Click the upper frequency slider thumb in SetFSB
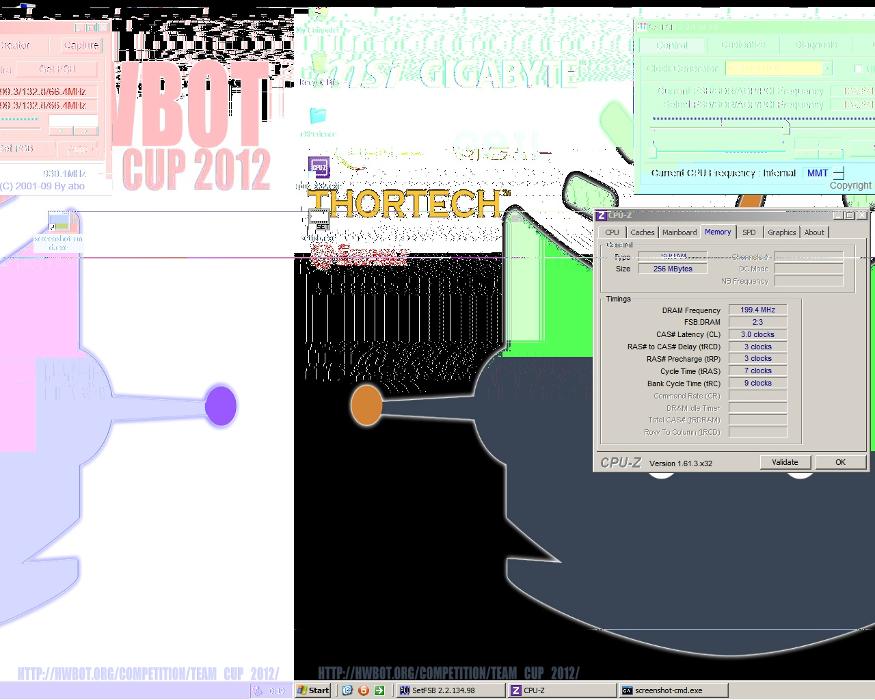The height and width of the screenshot is (700, 875). (786, 128)
